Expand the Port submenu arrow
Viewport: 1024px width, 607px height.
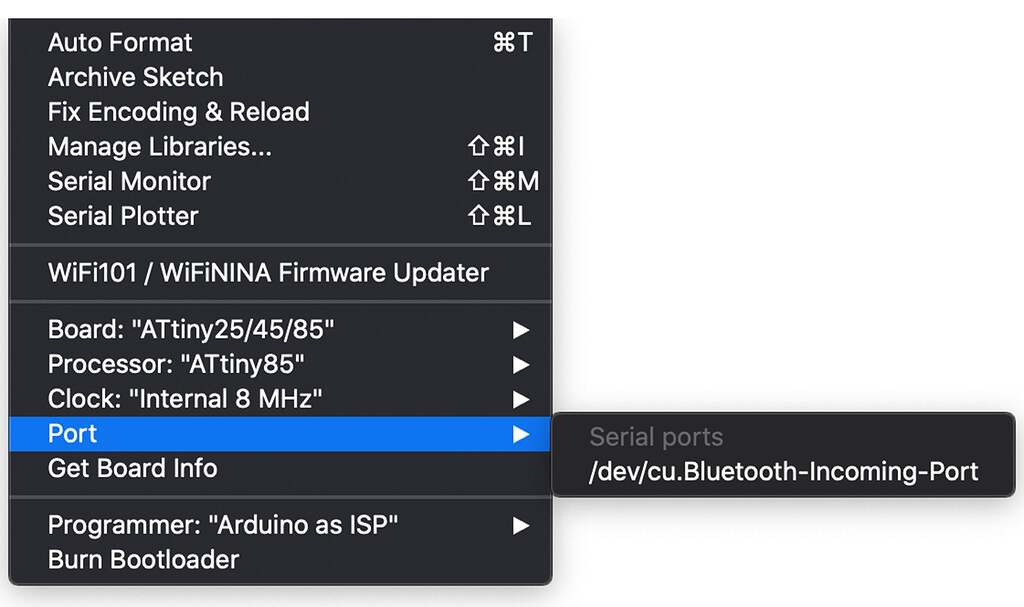click(520, 434)
